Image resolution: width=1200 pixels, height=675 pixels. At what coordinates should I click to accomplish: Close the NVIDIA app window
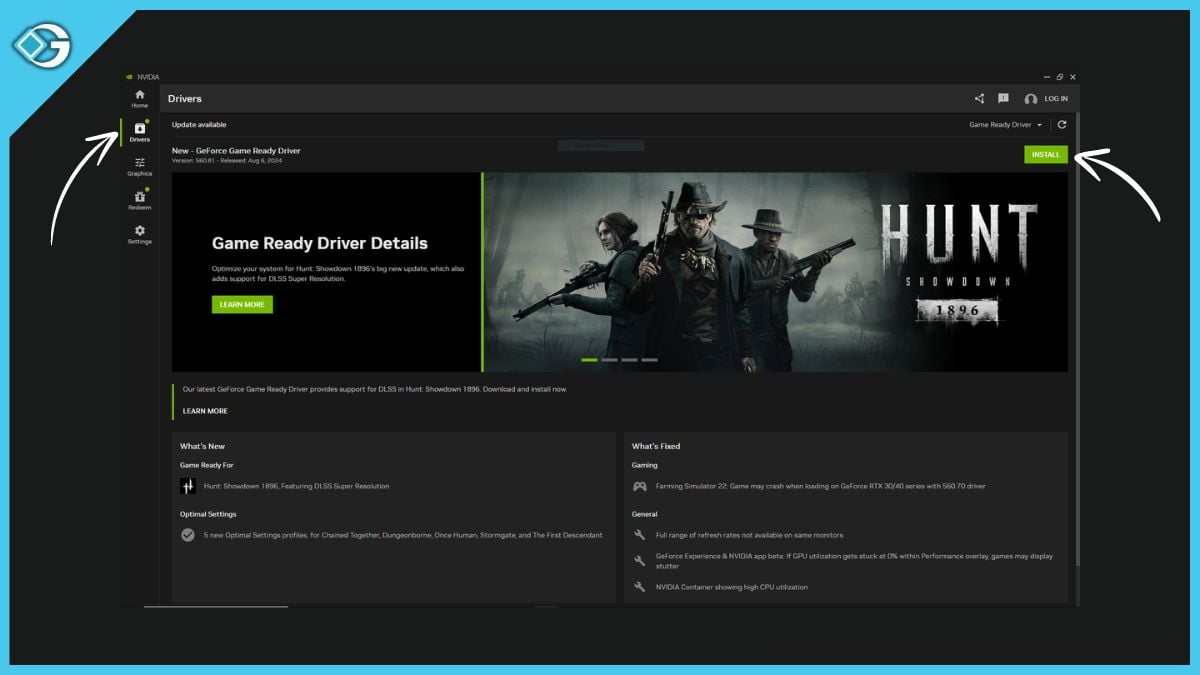[1073, 77]
